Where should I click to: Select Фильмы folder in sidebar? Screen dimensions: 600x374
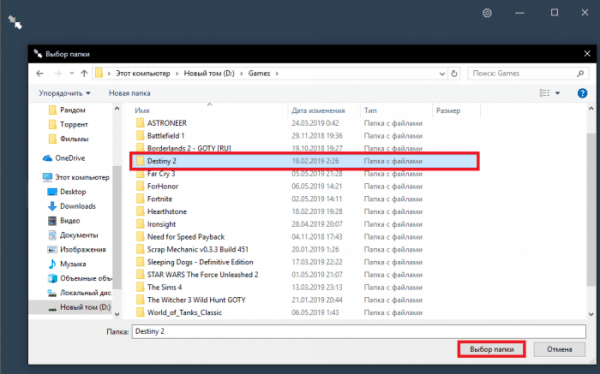[x=68, y=139]
